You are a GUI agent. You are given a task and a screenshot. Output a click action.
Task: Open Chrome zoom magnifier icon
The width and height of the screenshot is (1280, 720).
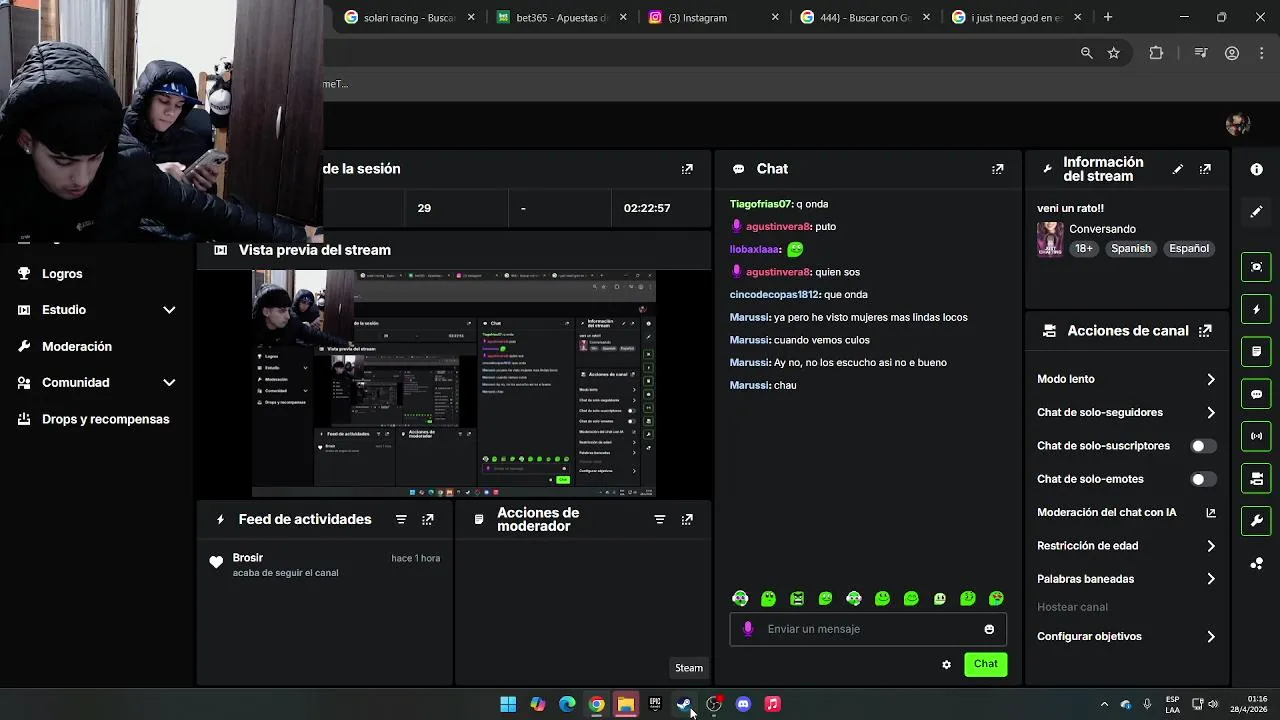click(1086, 53)
